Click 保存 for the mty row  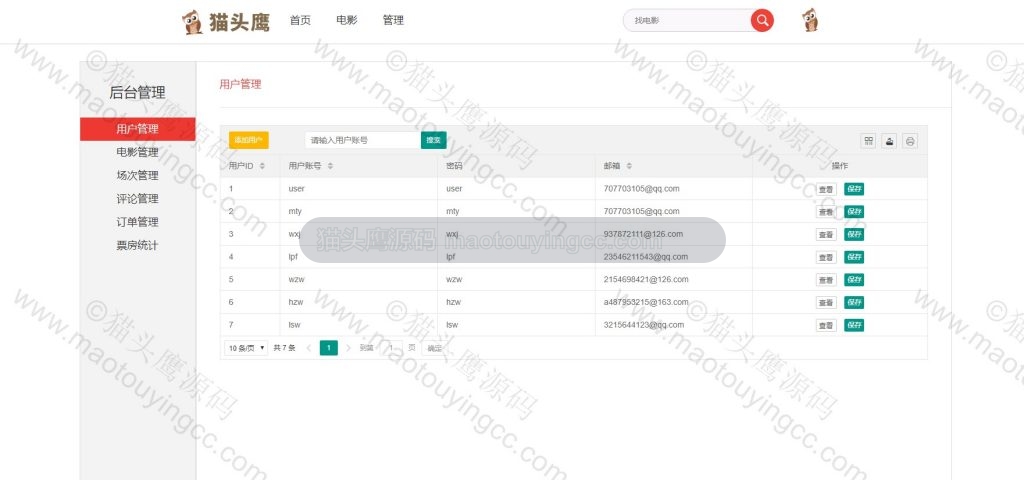[854, 212]
